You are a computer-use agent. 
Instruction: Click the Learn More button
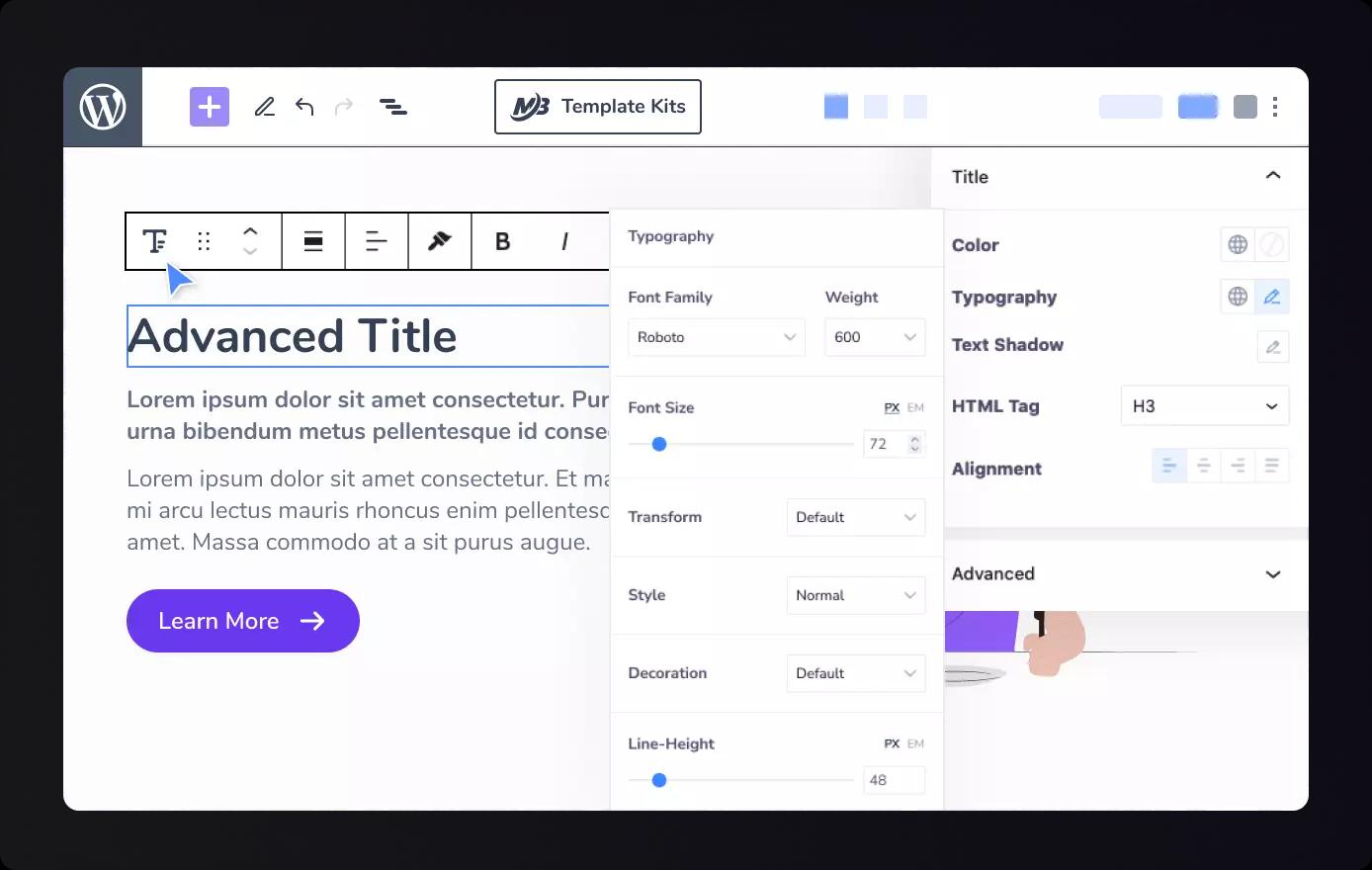point(243,621)
